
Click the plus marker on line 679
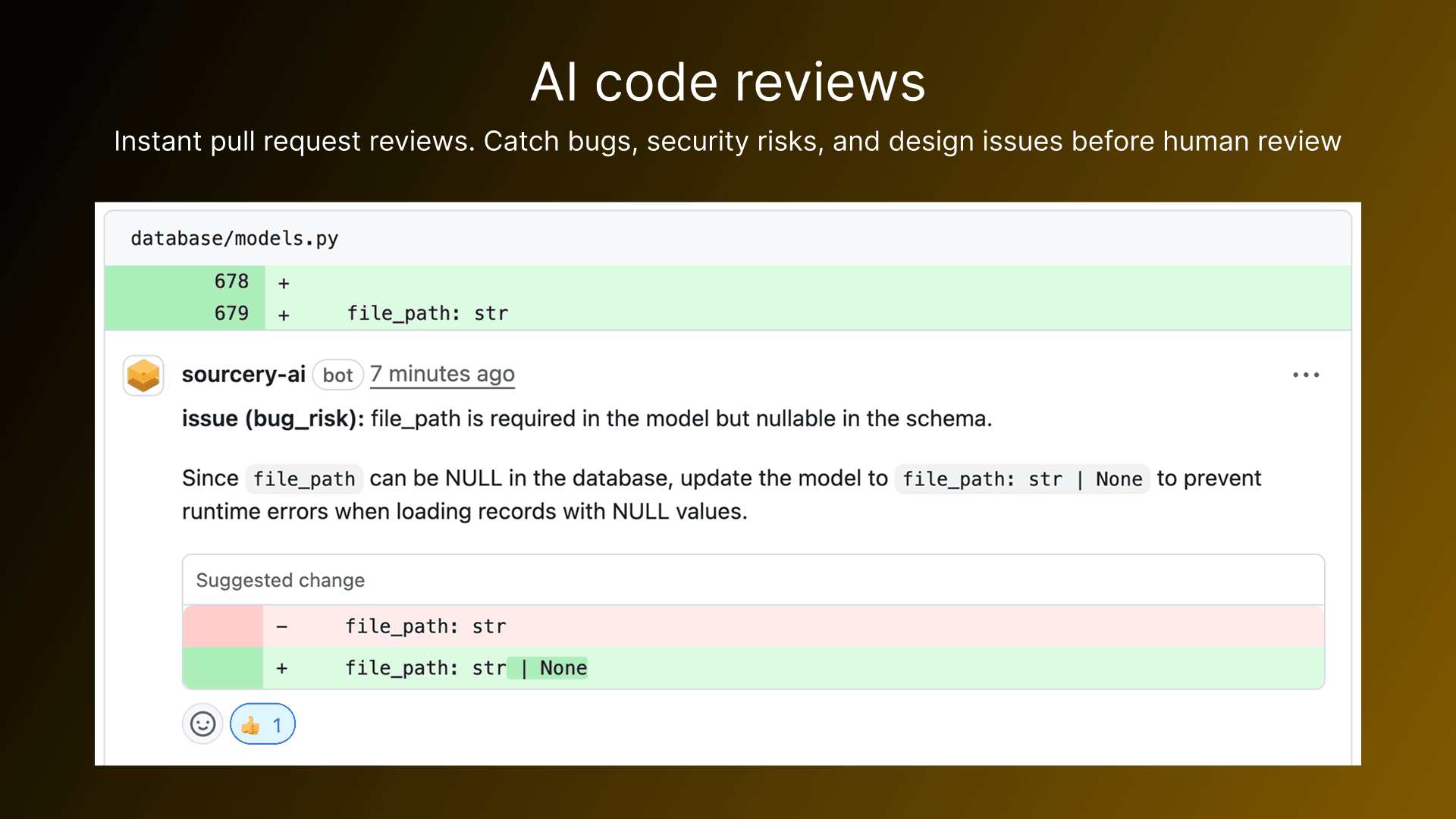click(284, 315)
